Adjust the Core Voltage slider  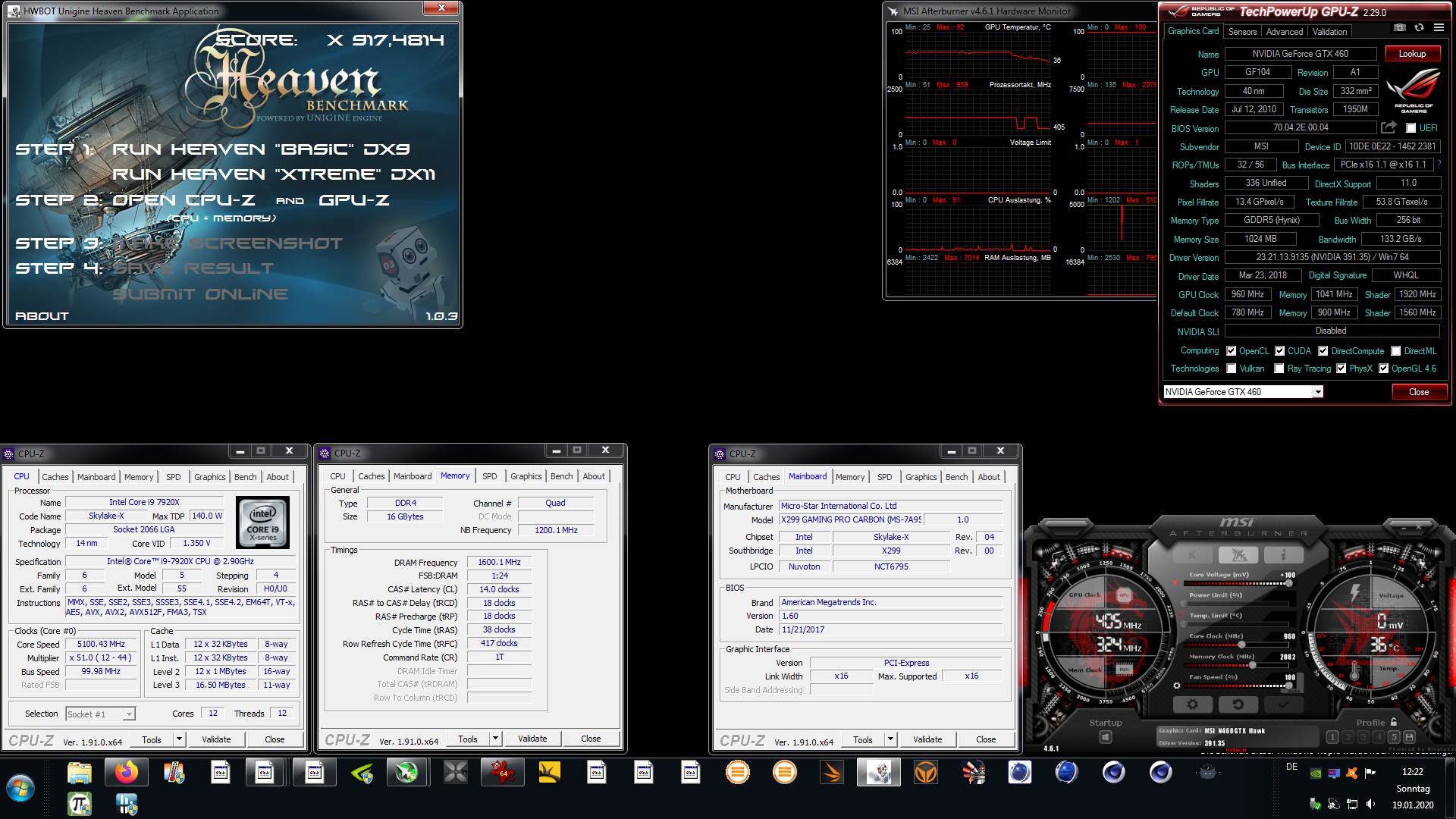[x=1238, y=583]
